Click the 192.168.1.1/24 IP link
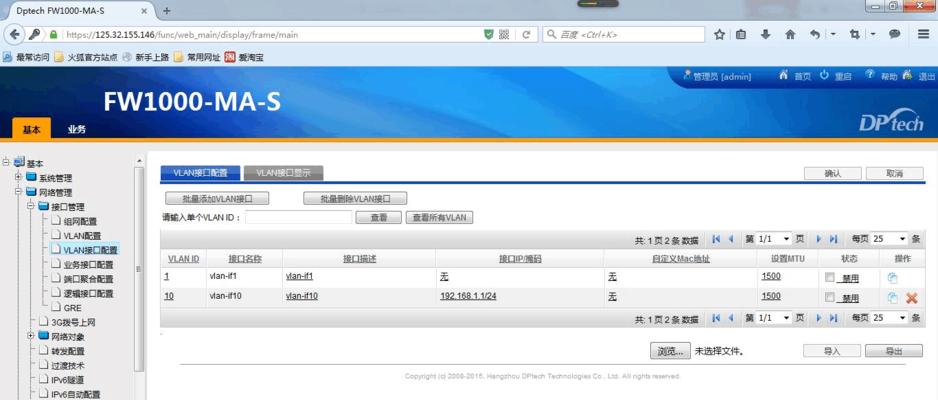The height and width of the screenshot is (400, 938). [x=468, y=297]
